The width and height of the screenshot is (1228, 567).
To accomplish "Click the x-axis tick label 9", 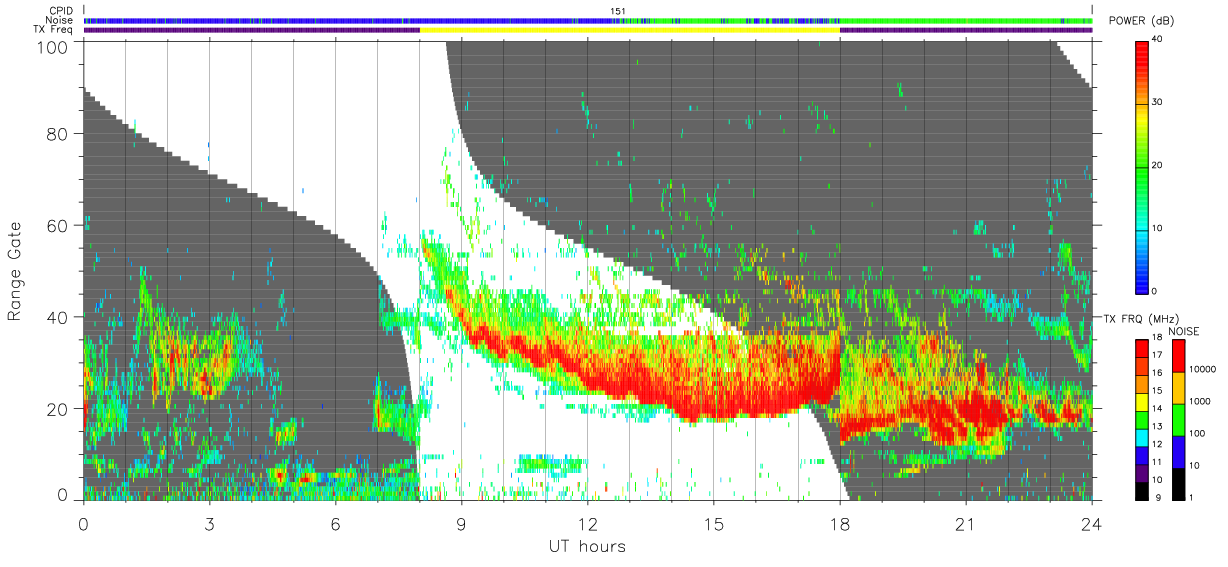I will pyautogui.click(x=462, y=524).
